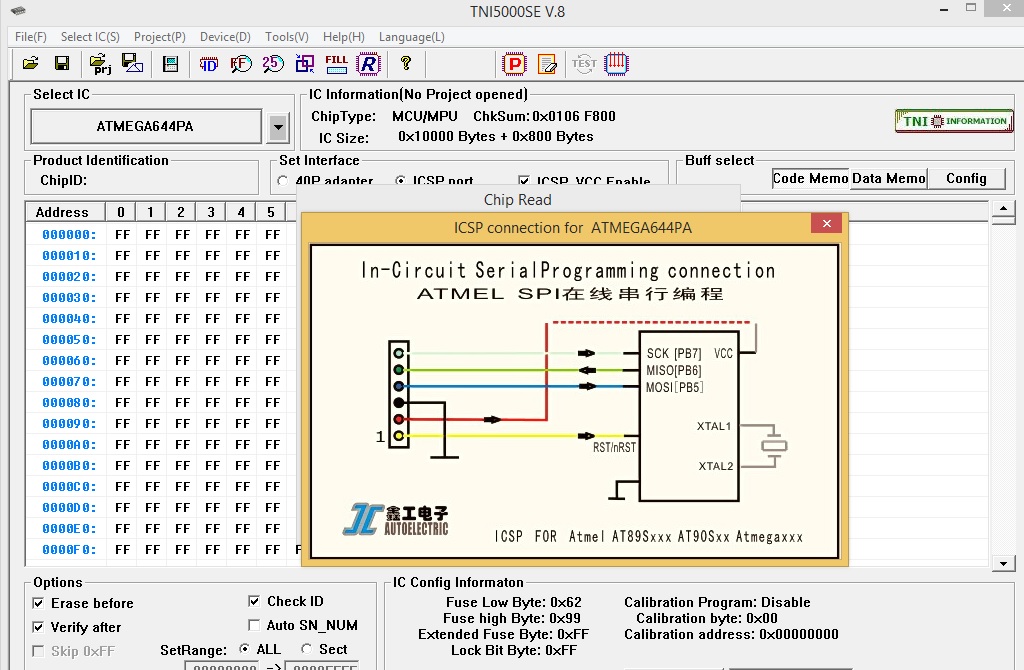Select the Sect range radio button
The image size is (1024, 670).
click(x=306, y=649)
